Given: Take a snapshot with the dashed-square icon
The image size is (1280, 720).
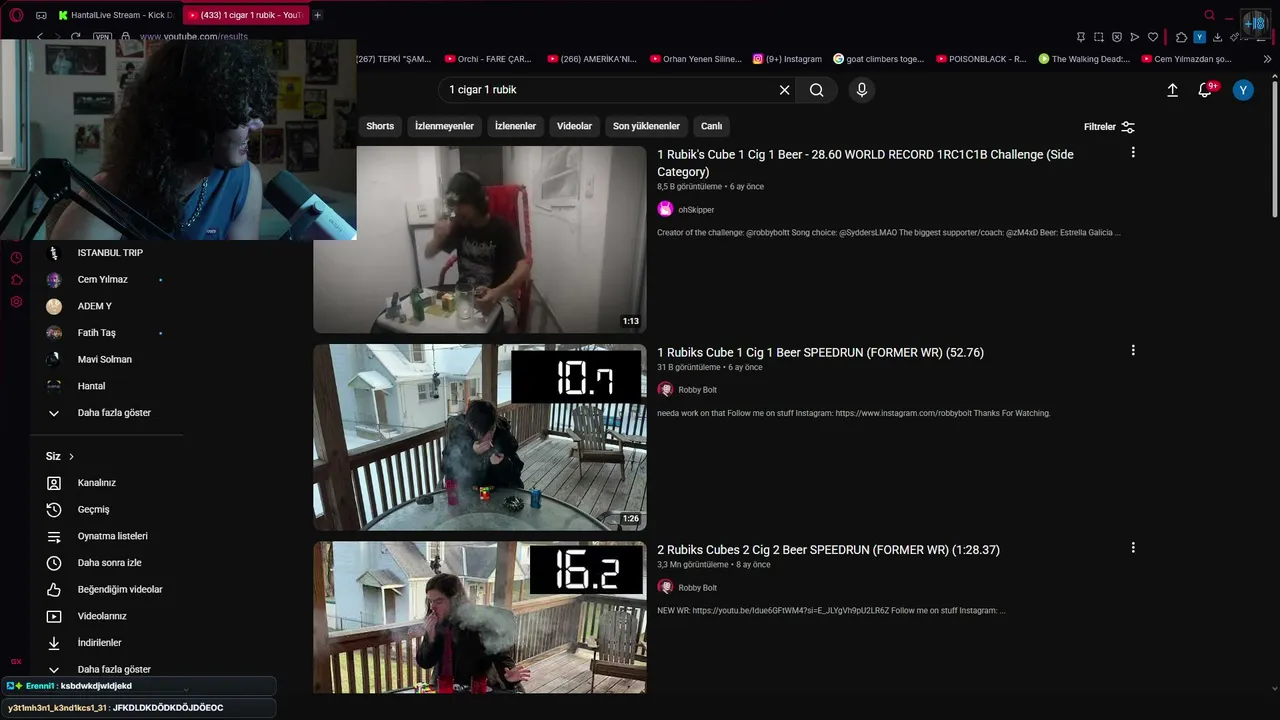Looking at the screenshot, I should (1099, 37).
